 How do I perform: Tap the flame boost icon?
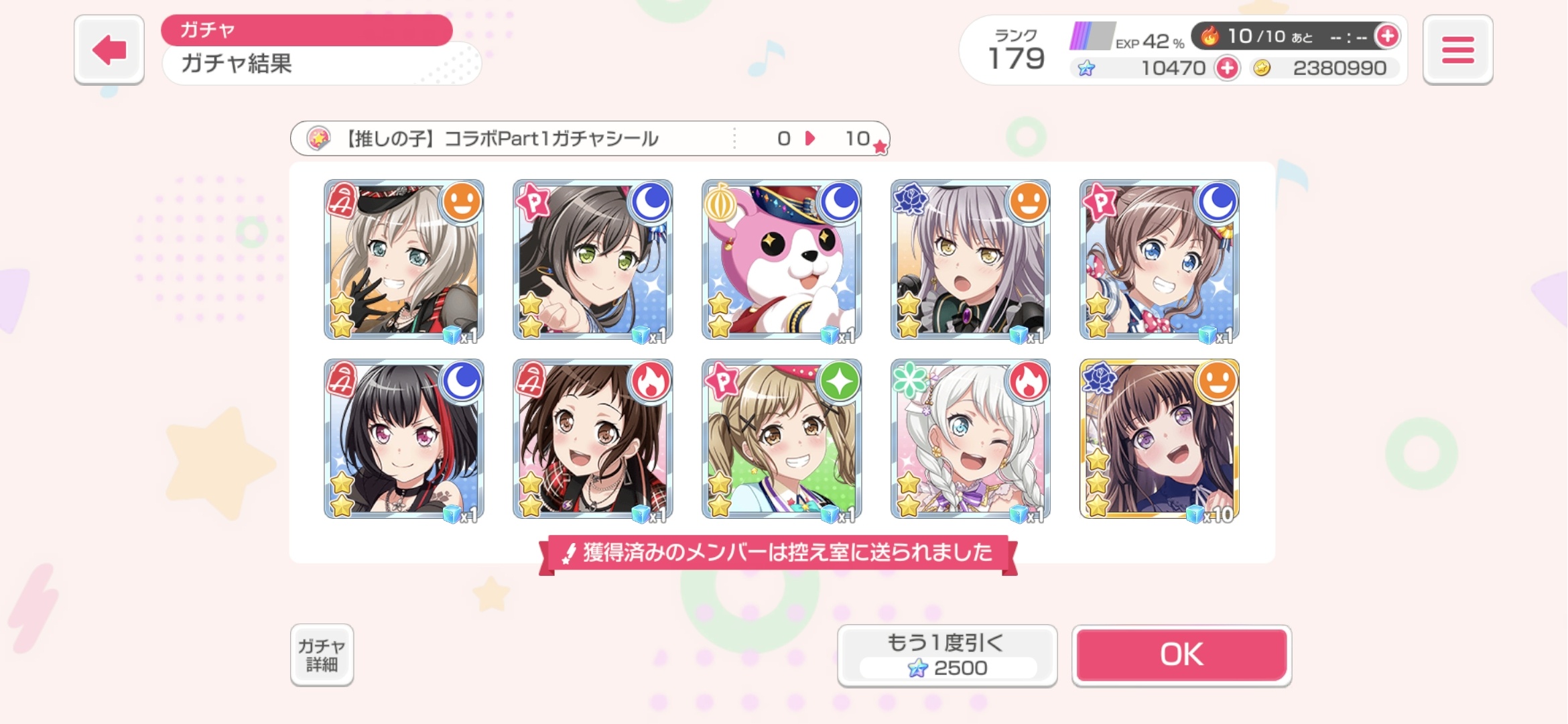(x=1210, y=36)
